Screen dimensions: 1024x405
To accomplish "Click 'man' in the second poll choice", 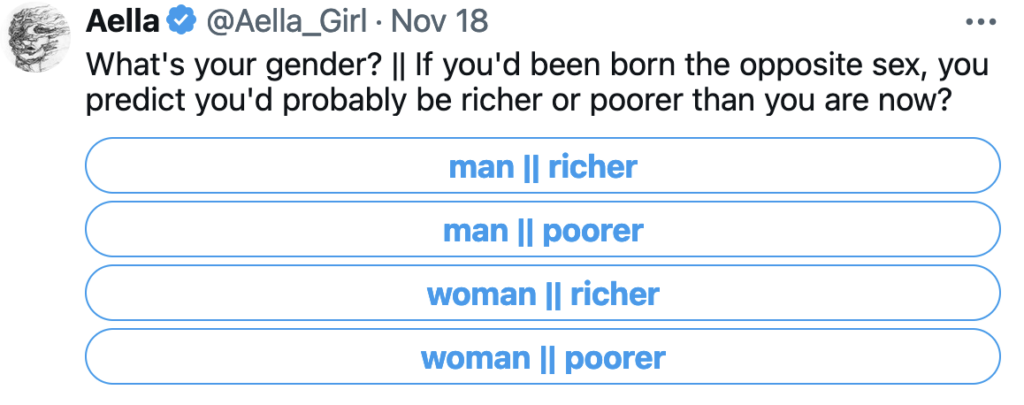I will pos(476,231).
